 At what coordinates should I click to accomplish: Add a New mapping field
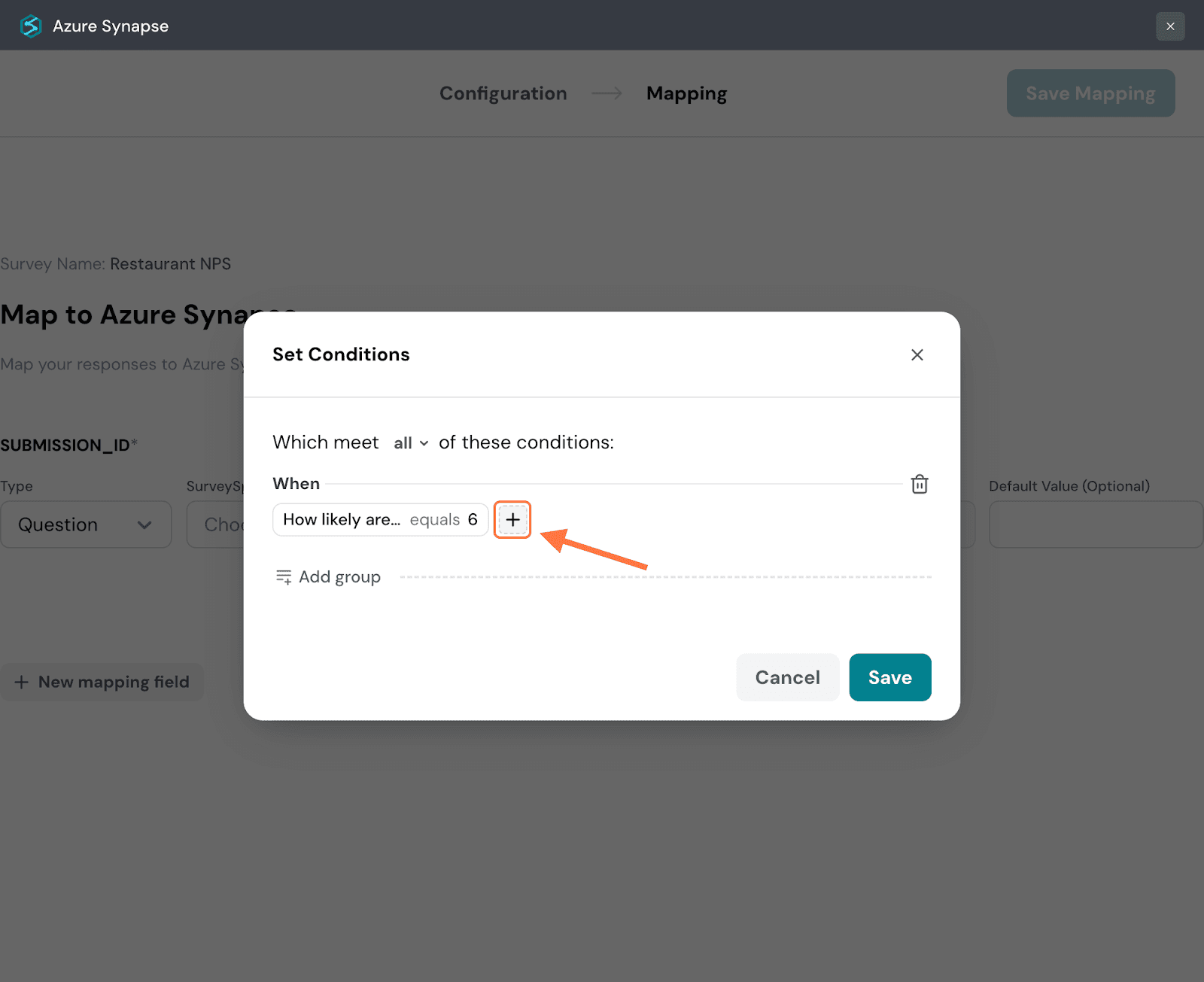click(x=102, y=682)
